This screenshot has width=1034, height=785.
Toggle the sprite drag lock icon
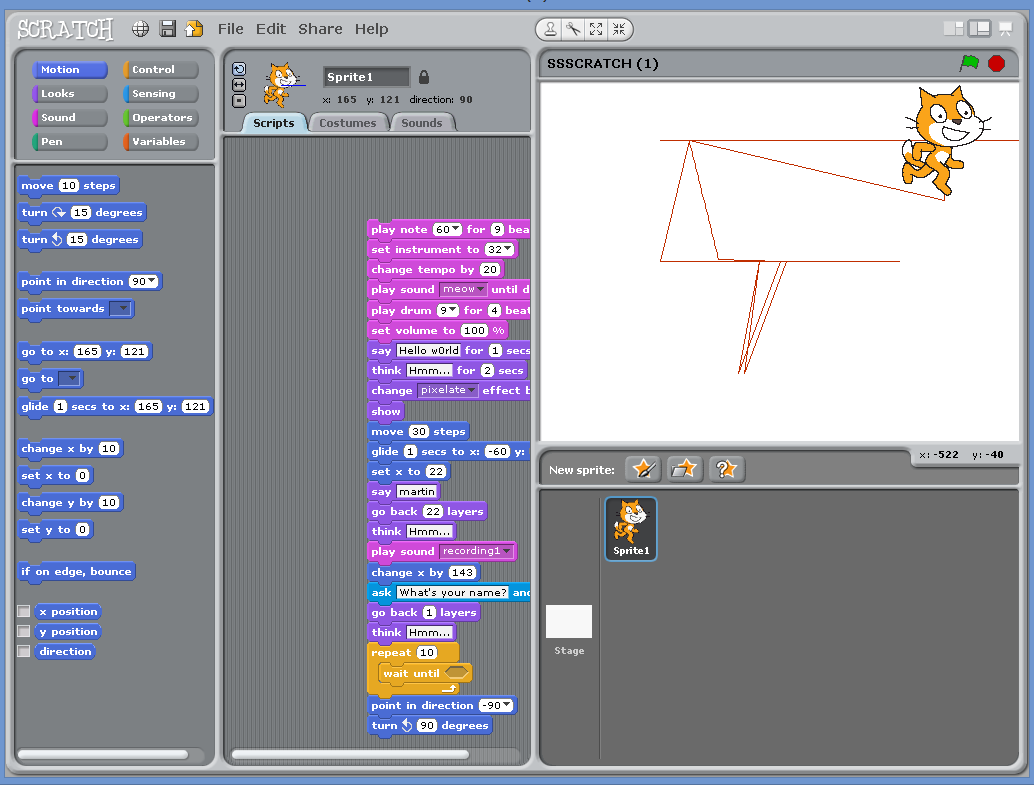coord(424,77)
